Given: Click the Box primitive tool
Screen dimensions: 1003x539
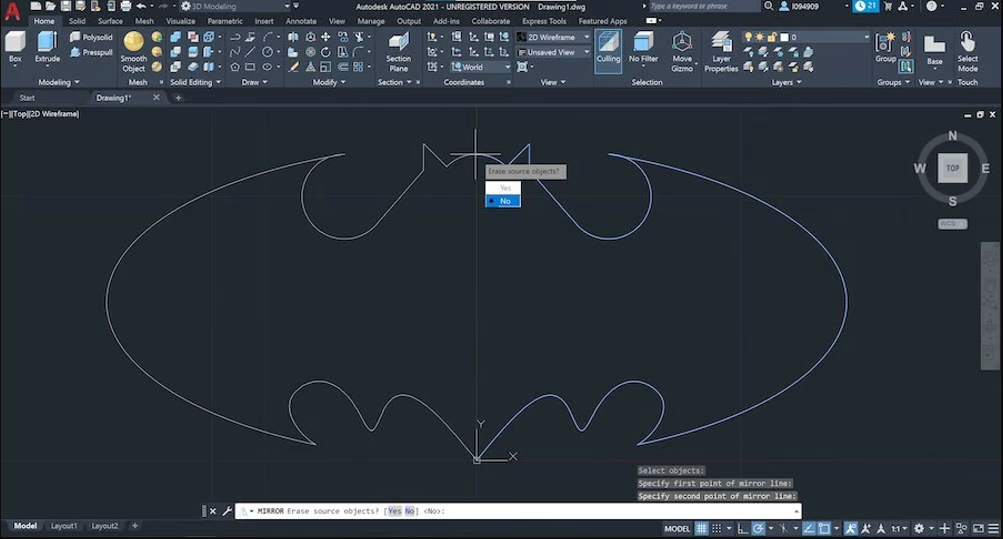Looking at the screenshot, I should 15,46.
